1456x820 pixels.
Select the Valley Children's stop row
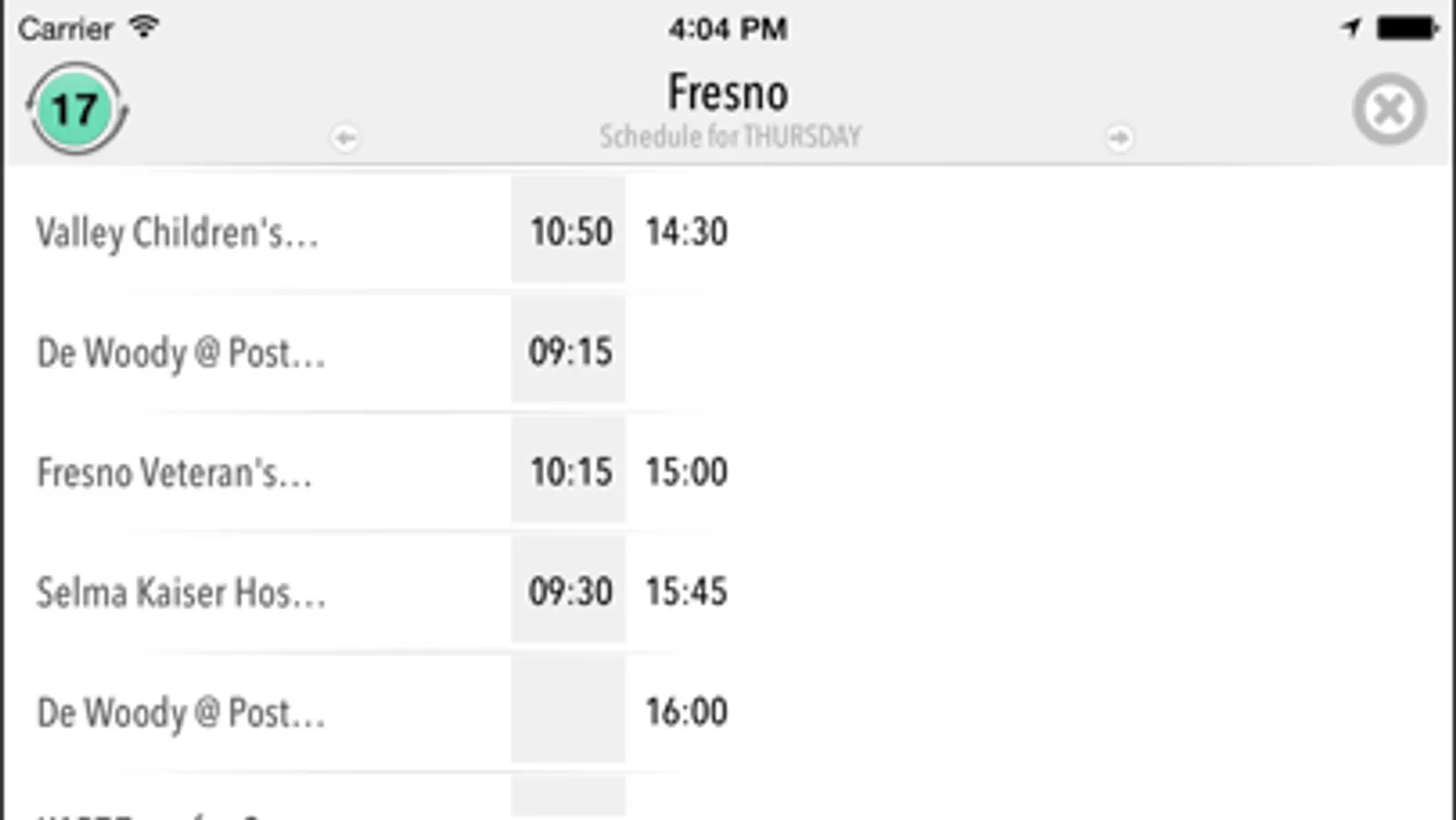point(178,232)
